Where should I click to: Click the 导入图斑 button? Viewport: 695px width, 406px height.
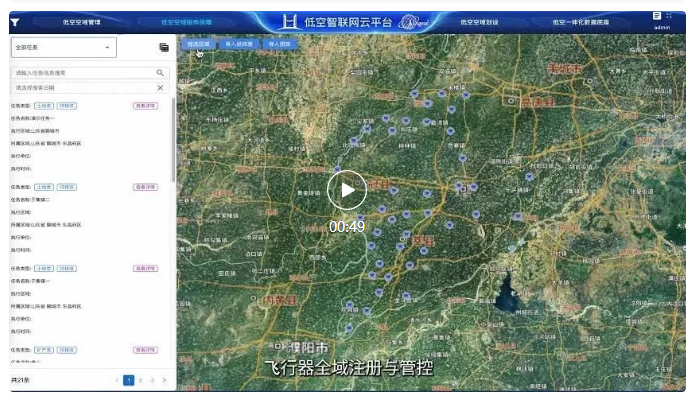point(279,44)
